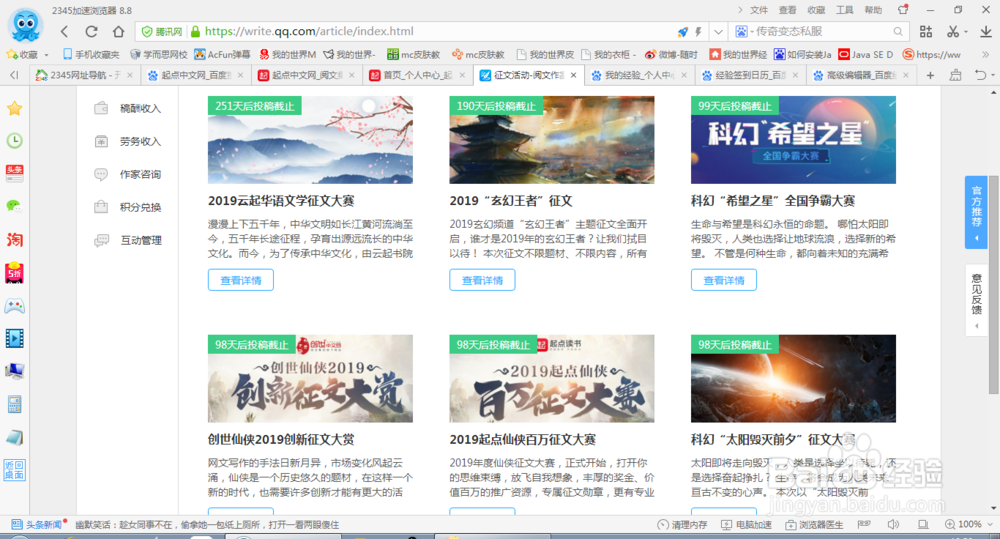Collapse the 官方推荐 side panel arrow
Image resolution: width=1000 pixels, height=539 pixels.
(x=976, y=239)
